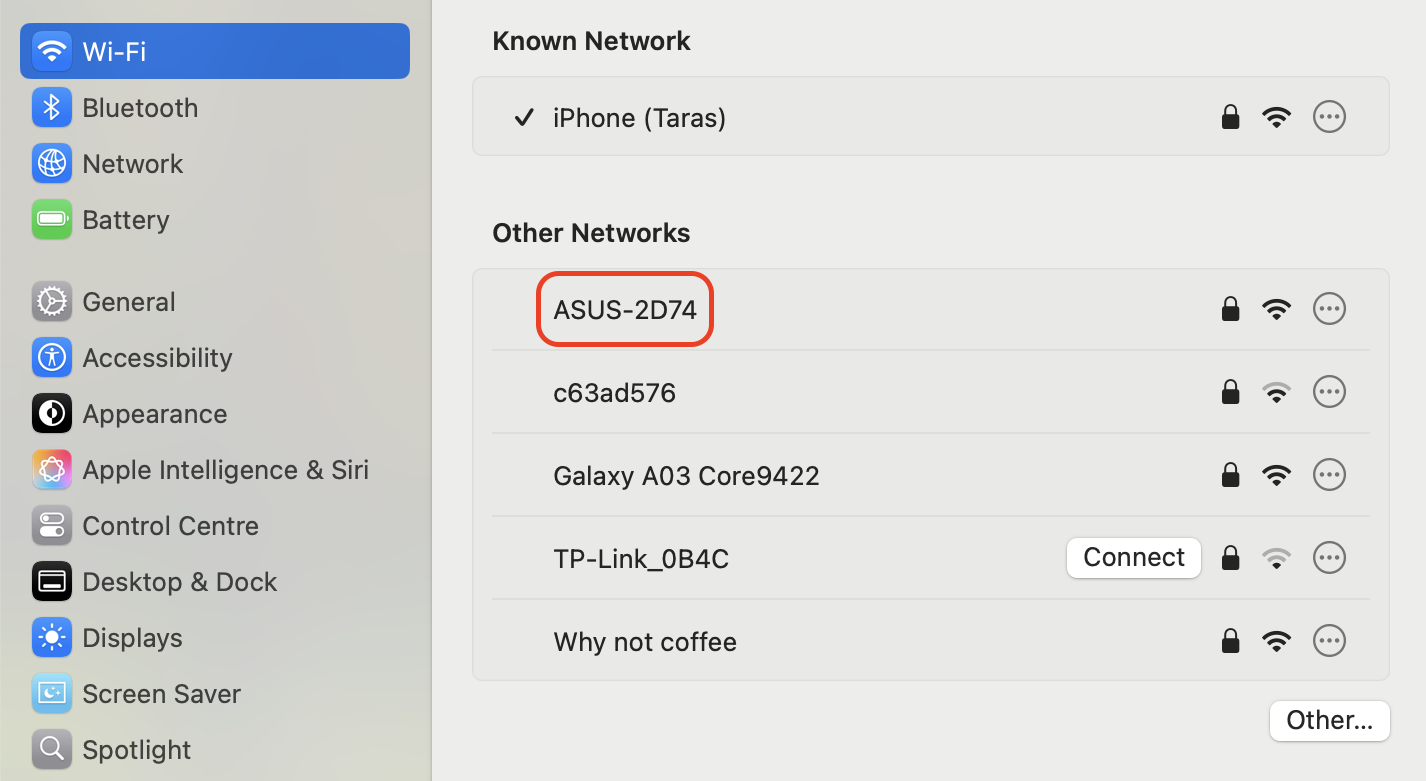Click the checkmark beside iPhone (Taras)
1426x781 pixels.
[524, 117]
